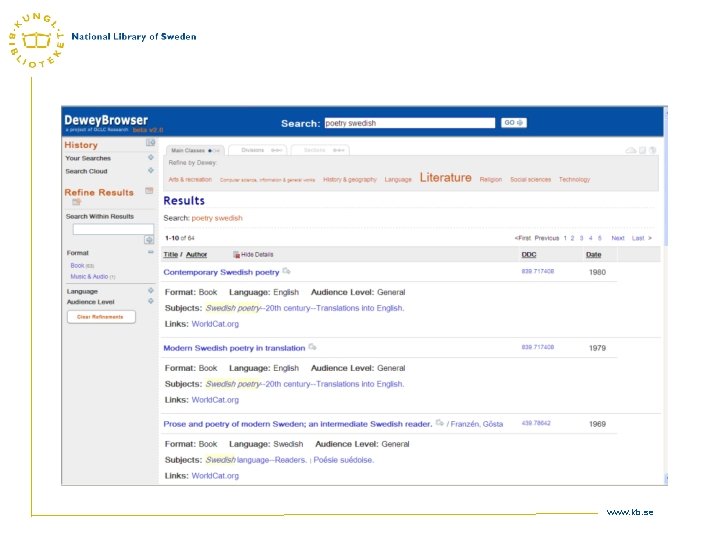Click the Hide Details icon

coord(236,254)
